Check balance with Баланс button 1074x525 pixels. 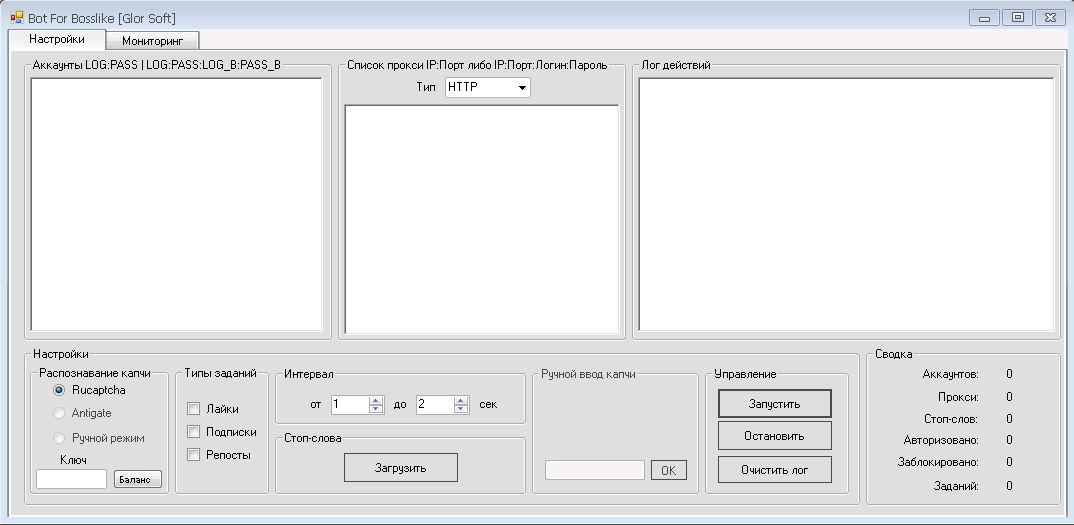(x=137, y=480)
